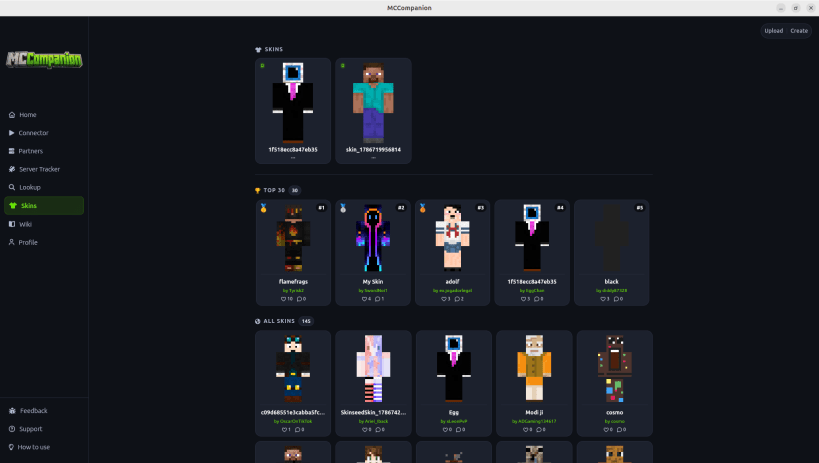The height and width of the screenshot is (463, 819).
Task: Open the black skin preview
Action: 612,238
